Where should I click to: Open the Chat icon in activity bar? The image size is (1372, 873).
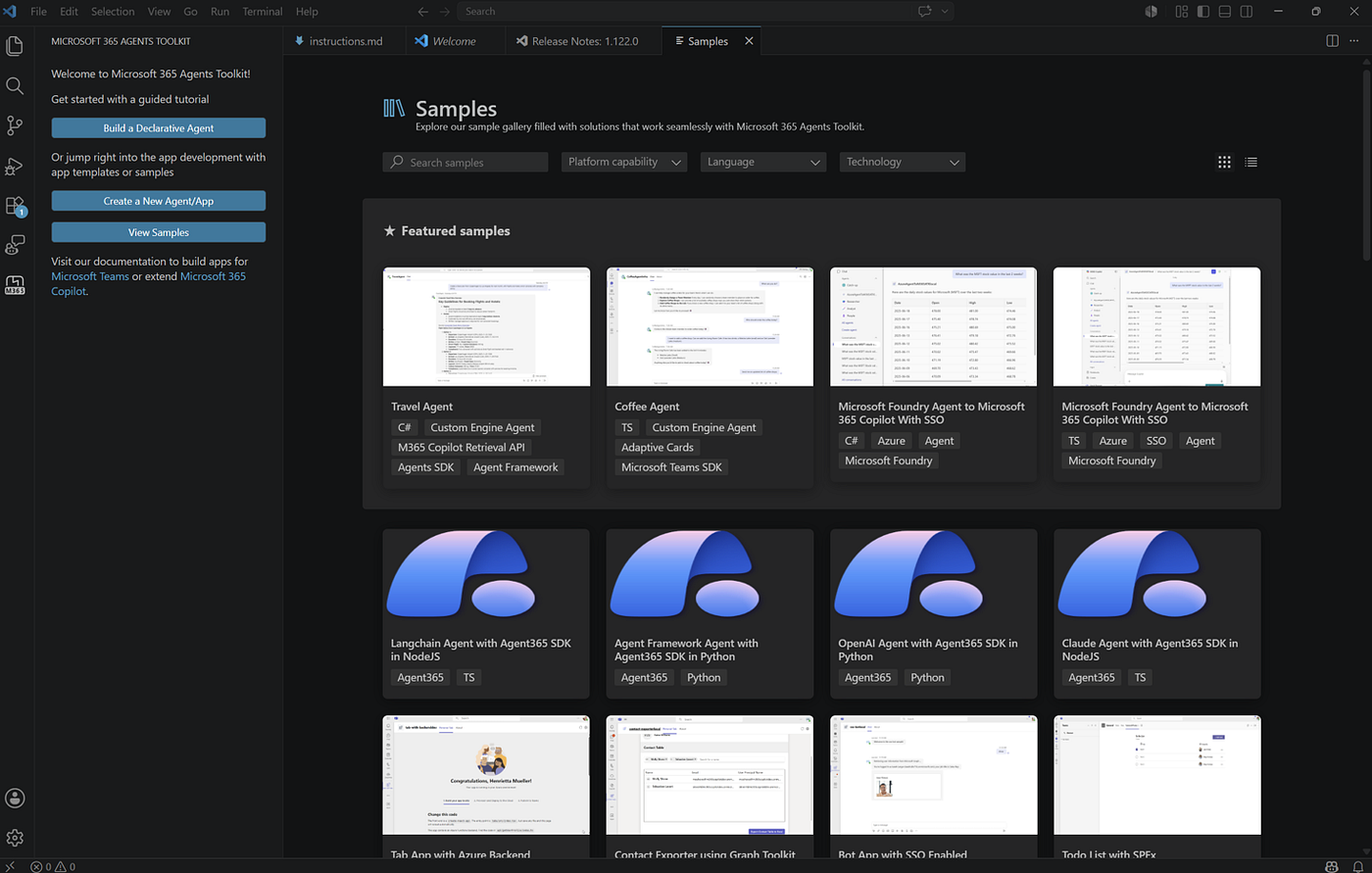pyautogui.click(x=15, y=245)
